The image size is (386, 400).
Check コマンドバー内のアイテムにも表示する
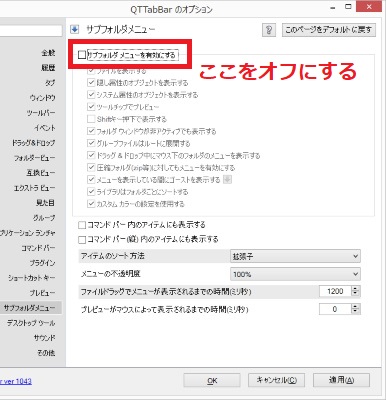click(82, 225)
